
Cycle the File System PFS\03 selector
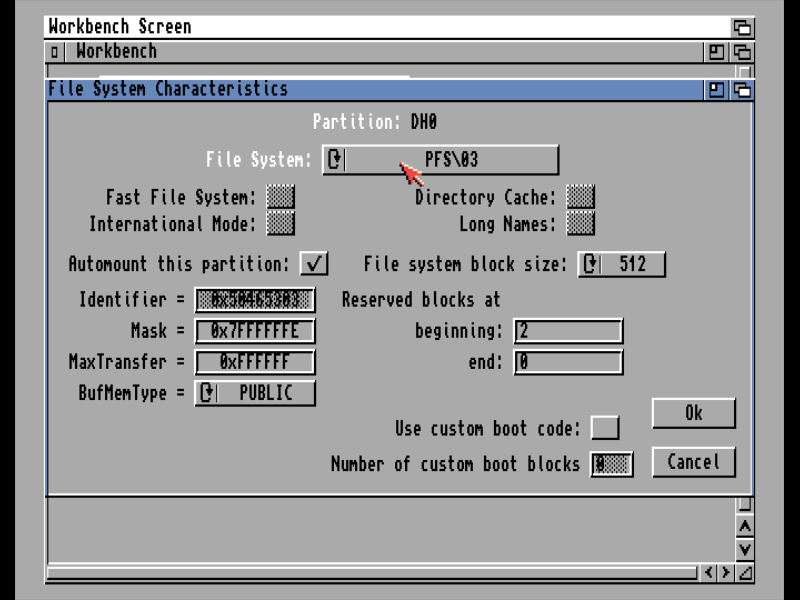click(440, 159)
